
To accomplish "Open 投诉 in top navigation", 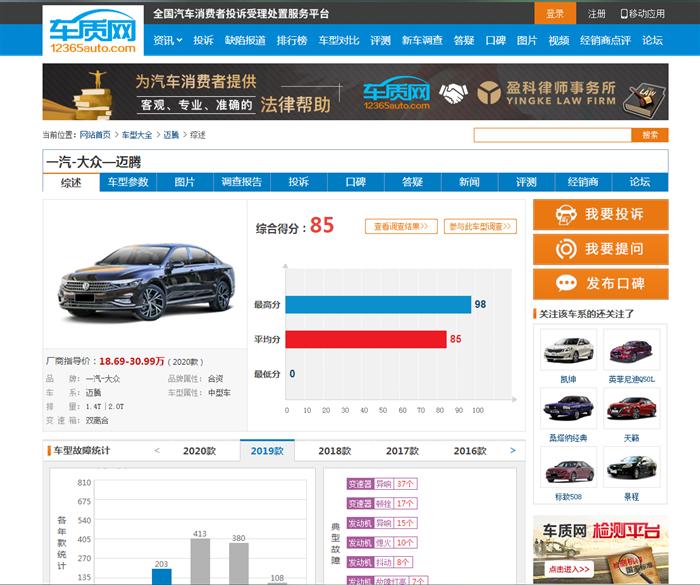I will (x=203, y=40).
